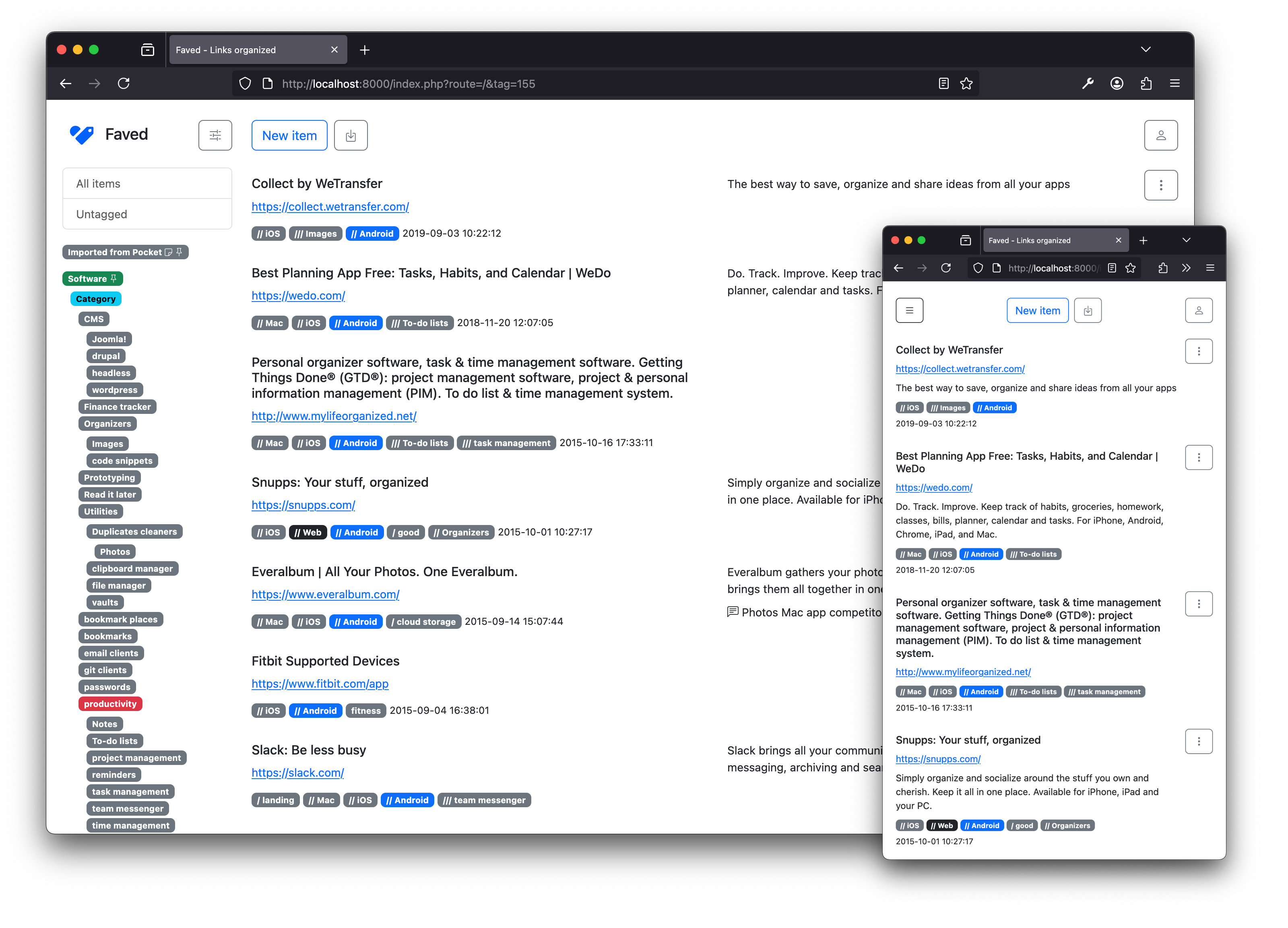This screenshot has width=1288, height=928.
Task: Click the cloud storage tag on Everalbum item
Action: click(423, 622)
